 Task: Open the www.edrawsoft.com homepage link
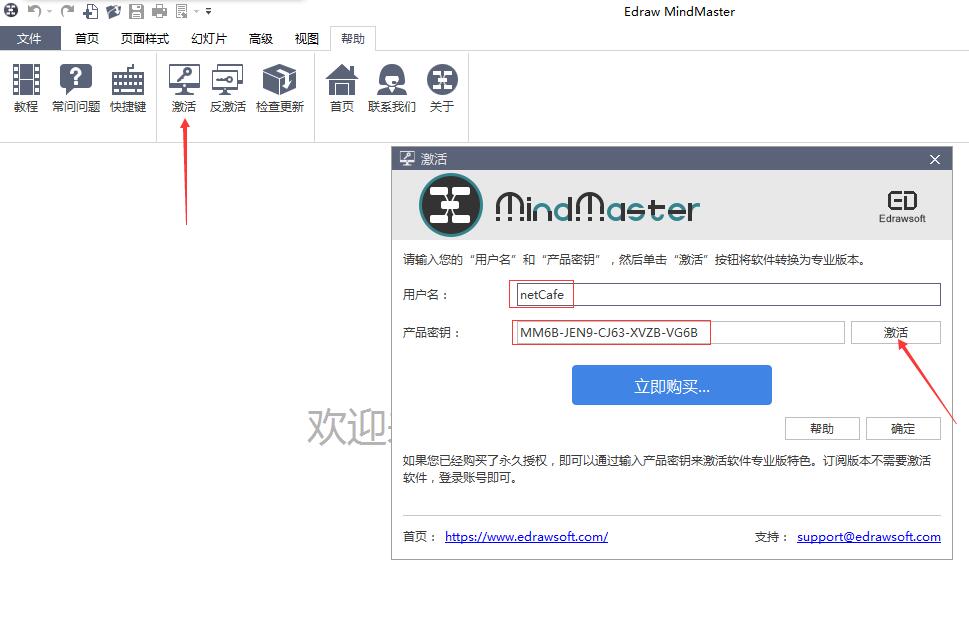tap(526, 537)
